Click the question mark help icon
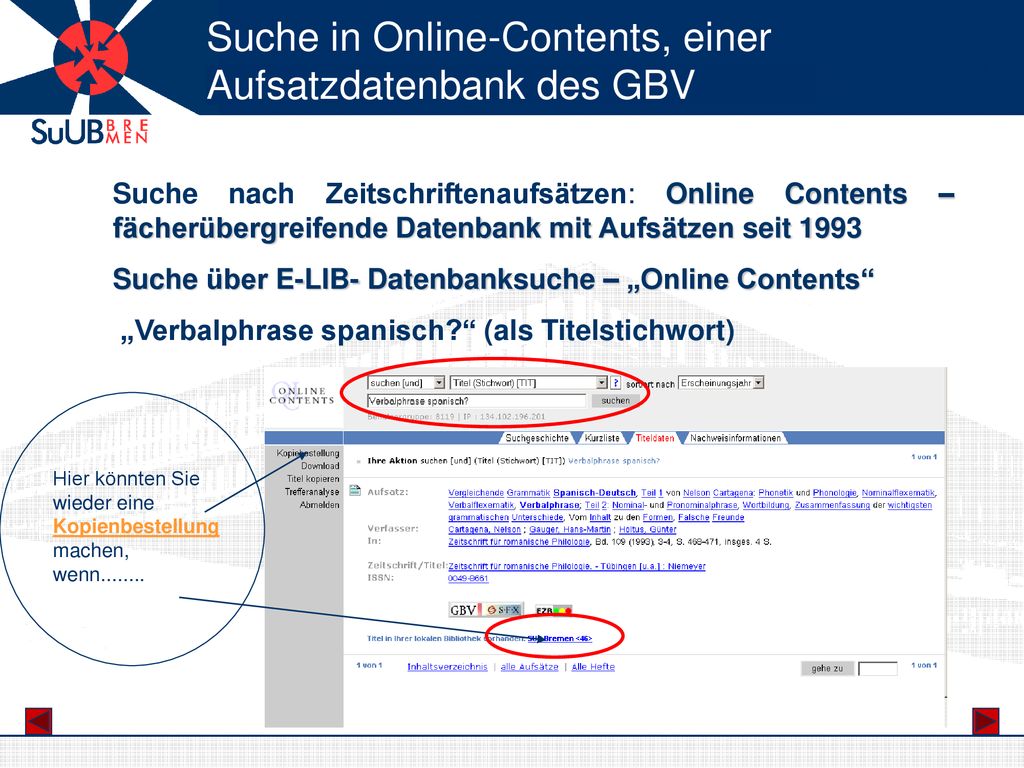The height and width of the screenshot is (768, 1024). click(x=615, y=383)
